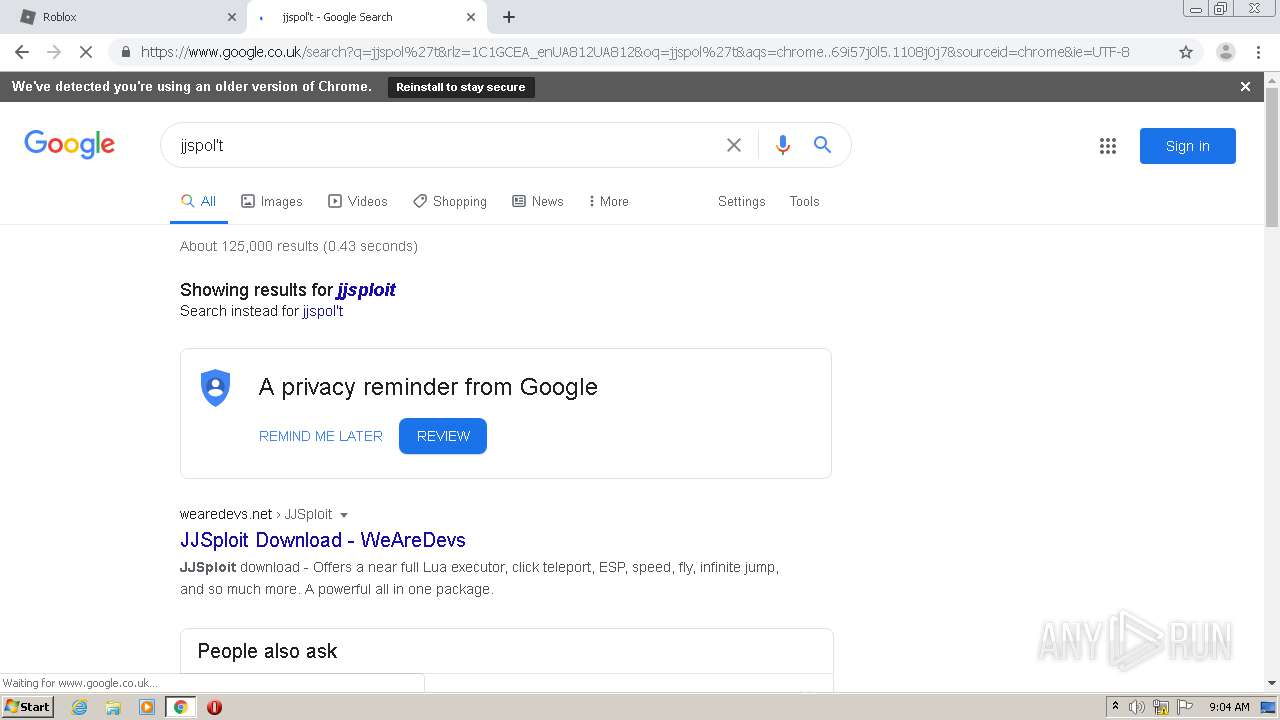The height and width of the screenshot is (720, 1280).
Task: Close the jjspol't Google Search tab
Action: click(x=471, y=17)
